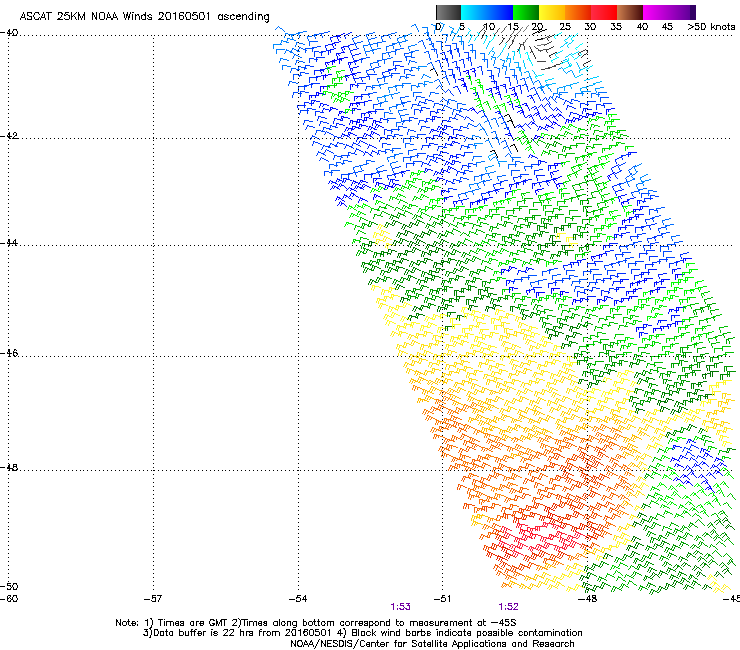Click the latitude label -48
The image size is (740, 650).
(10, 467)
